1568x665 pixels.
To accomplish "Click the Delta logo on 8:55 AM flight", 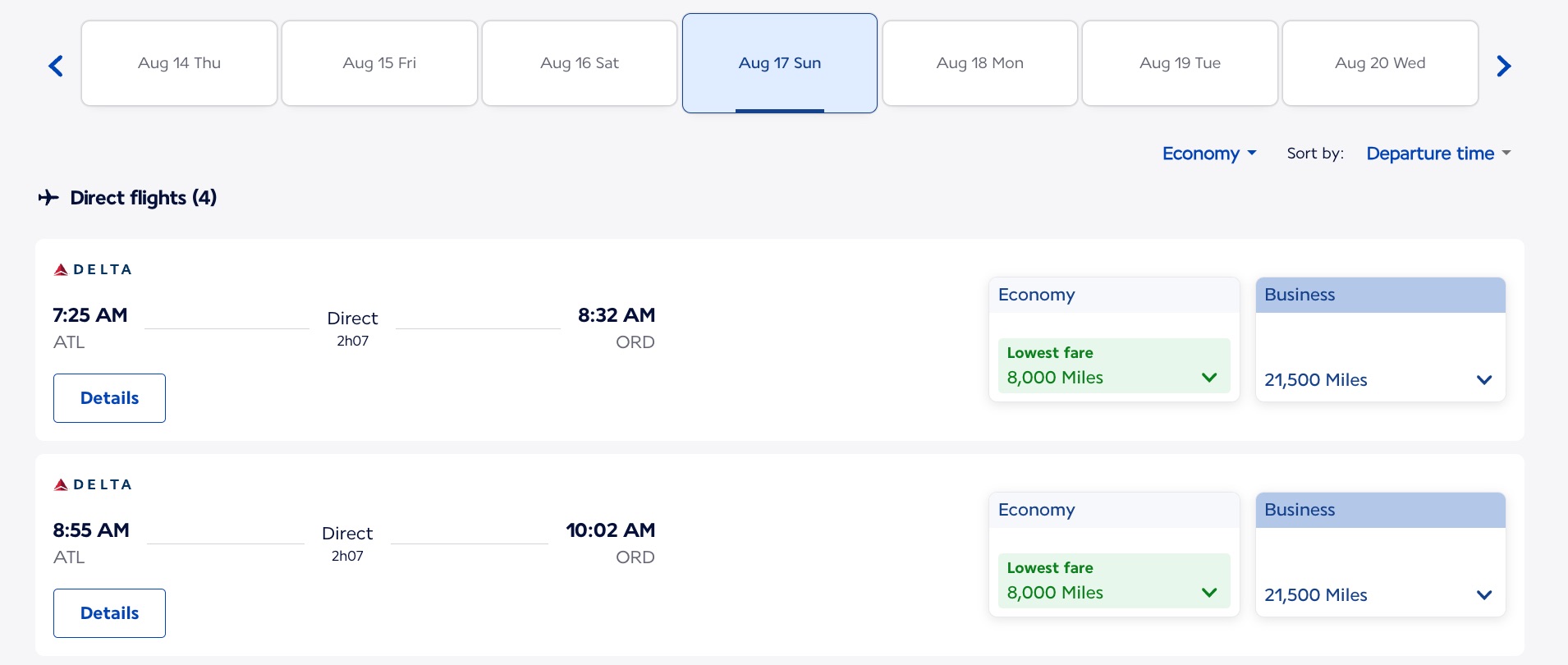I will click(x=93, y=484).
